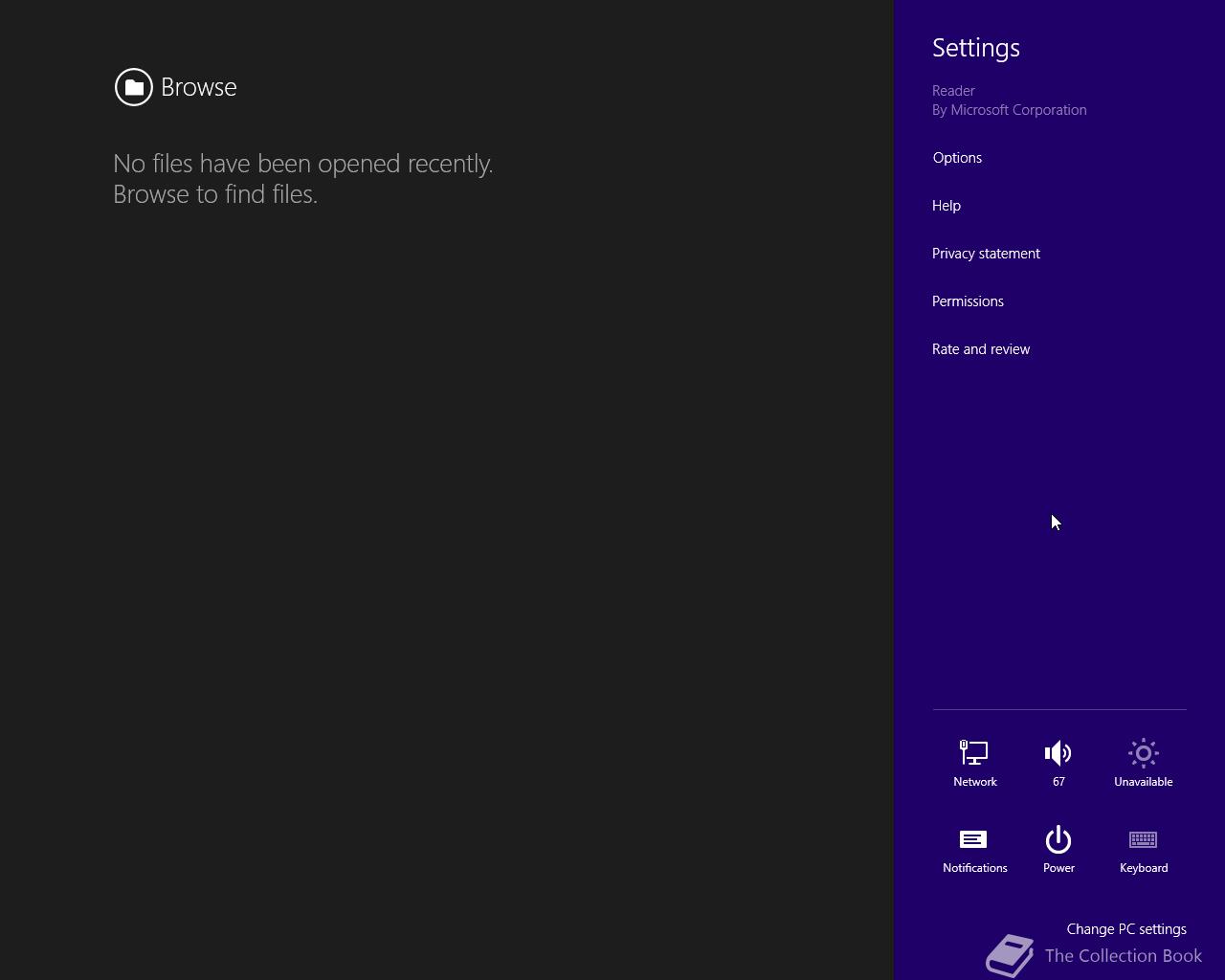This screenshot has height=980, width=1225.
Task: Click "Browse to find files." text
Action: click(x=215, y=194)
